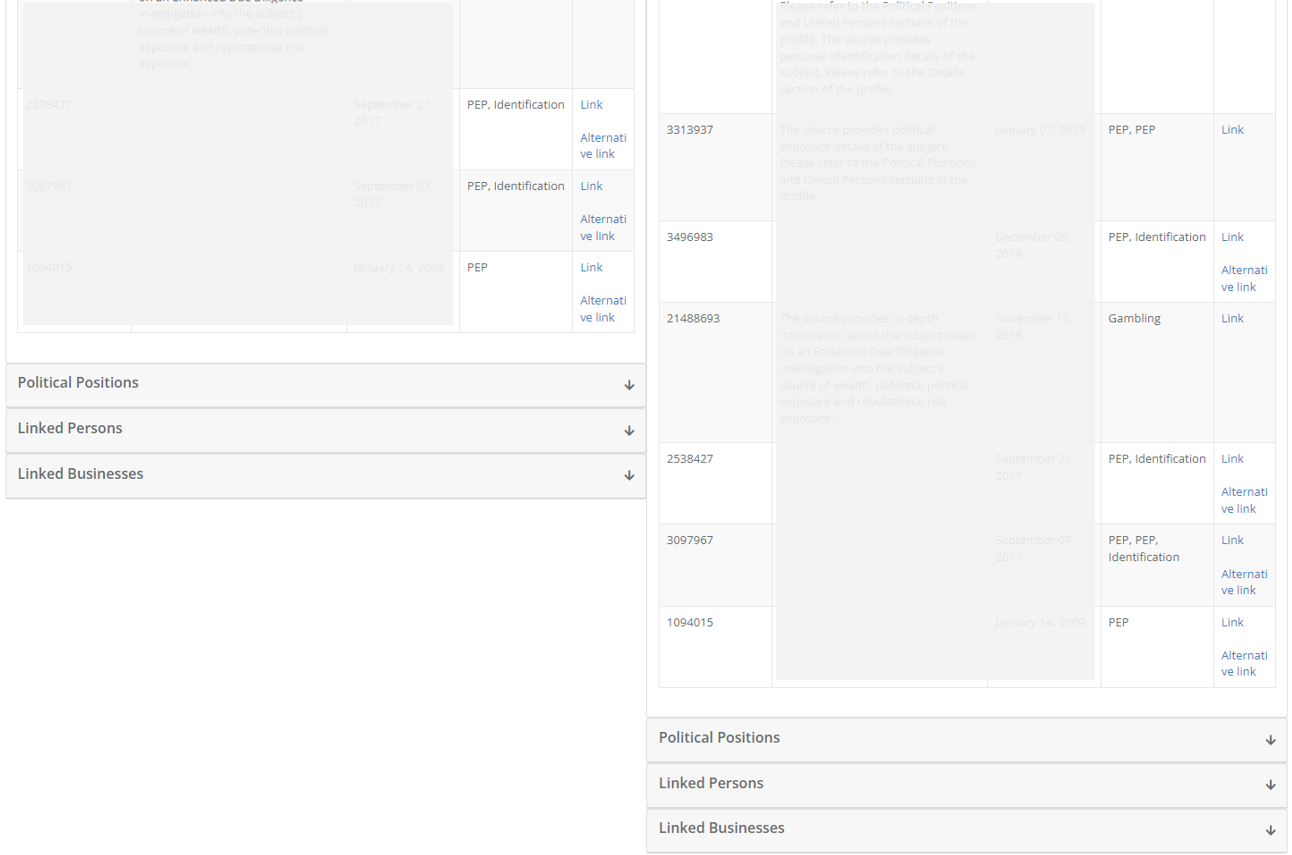
Task: Expand Linked Businesses section in left panel
Action: pos(326,475)
